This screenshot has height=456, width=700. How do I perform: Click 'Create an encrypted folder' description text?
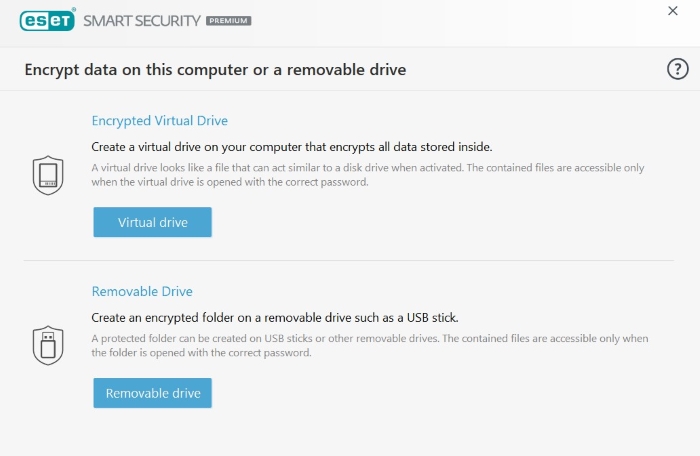(x=275, y=317)
